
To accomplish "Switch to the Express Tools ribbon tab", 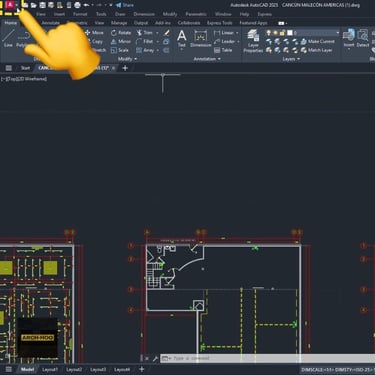I will pos(220,23).
